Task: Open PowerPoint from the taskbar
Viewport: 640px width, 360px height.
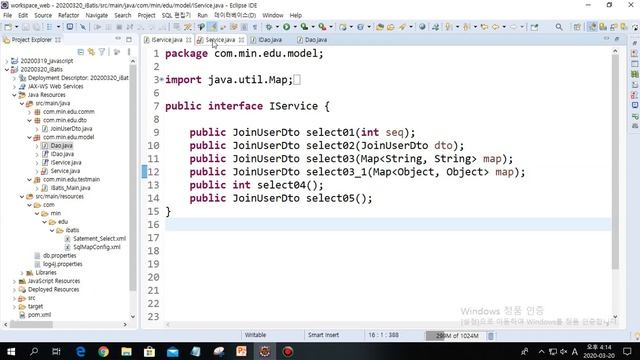Action: click(241, 351)
